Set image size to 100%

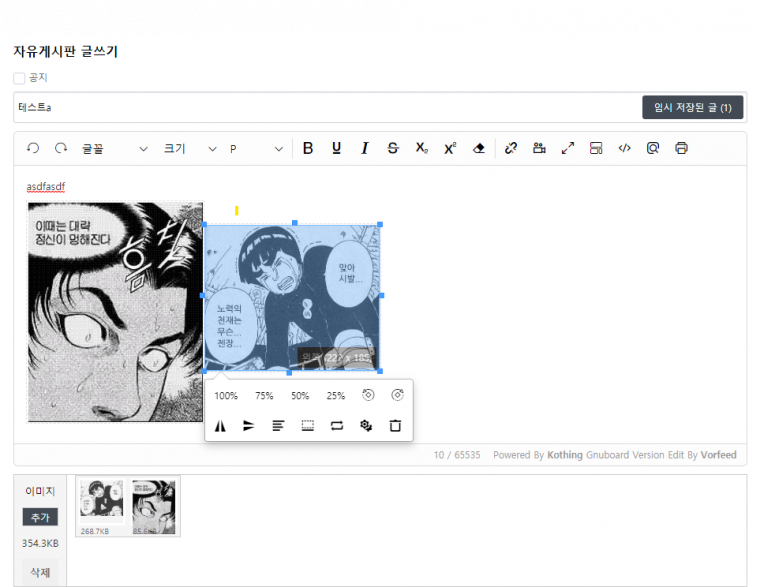226,396
